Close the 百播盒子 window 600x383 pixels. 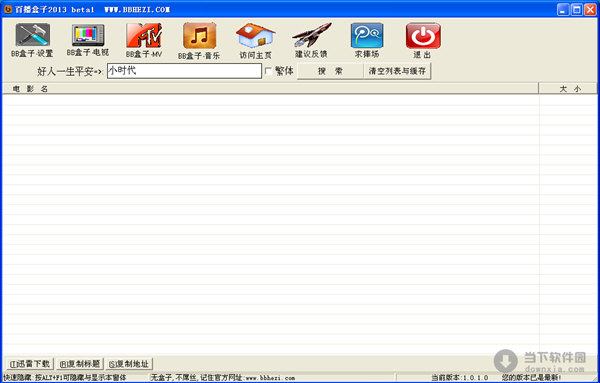tap(590, 10)
